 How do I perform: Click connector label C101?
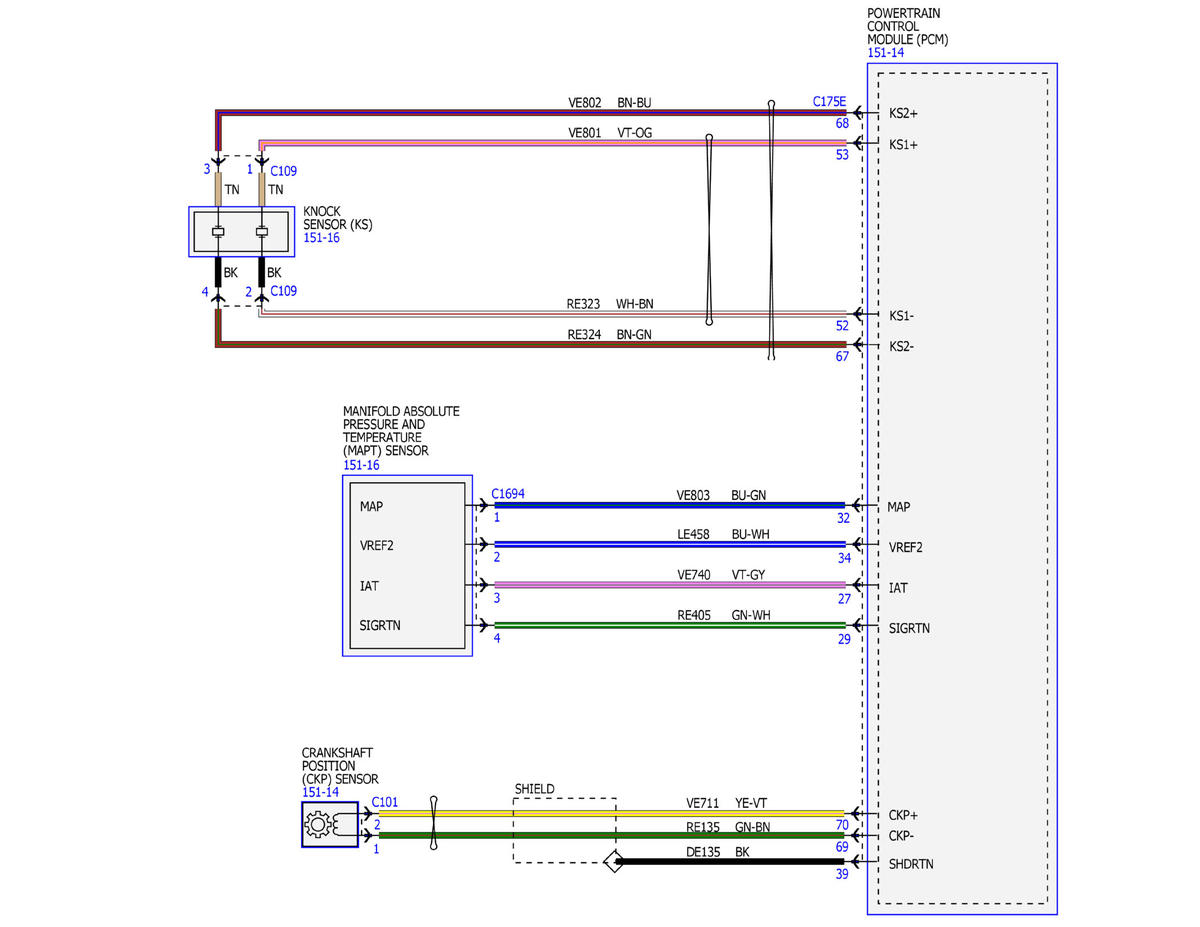[x=385, y=802]
